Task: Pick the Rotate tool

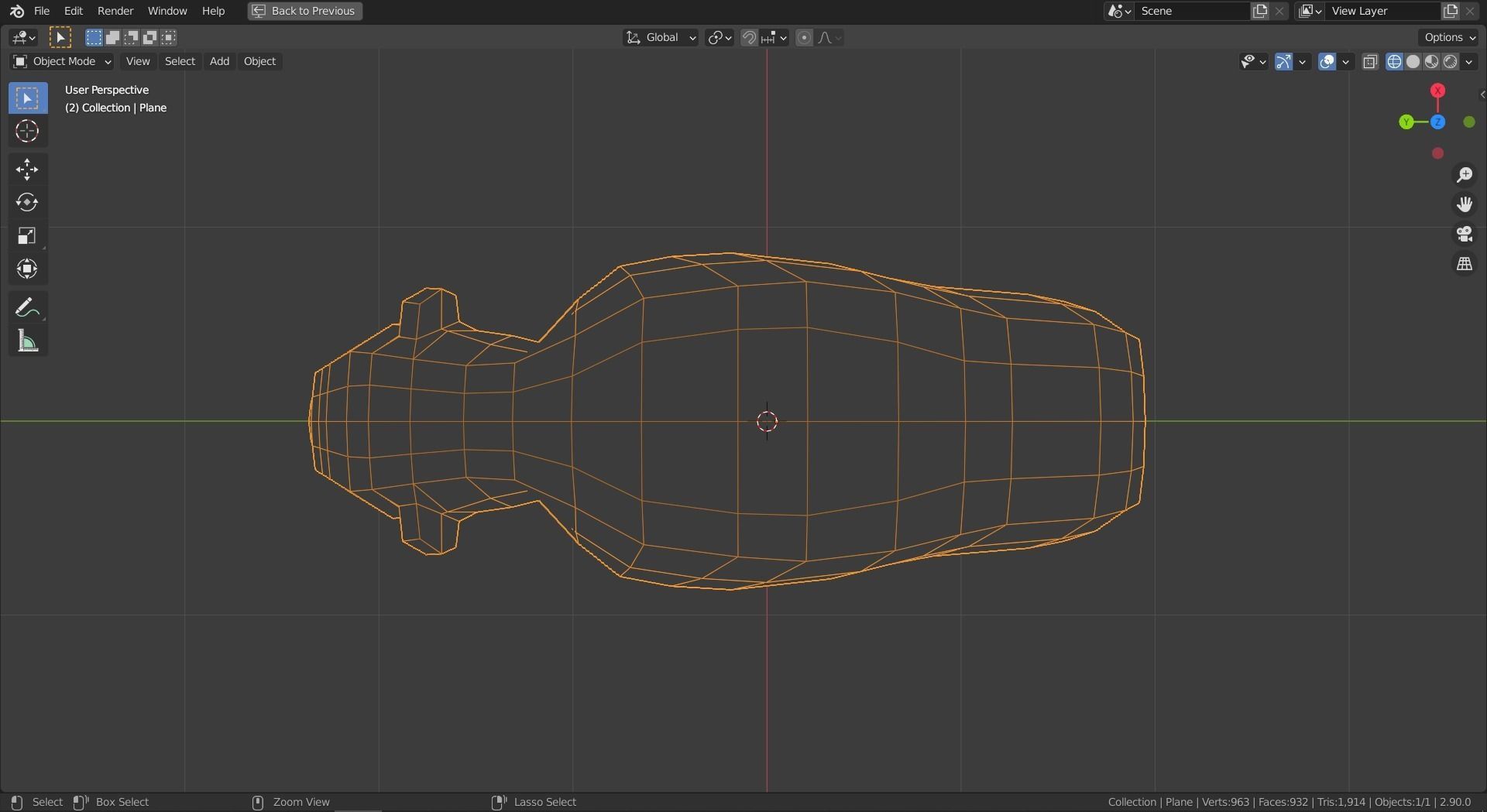Action: click(28, 203)
